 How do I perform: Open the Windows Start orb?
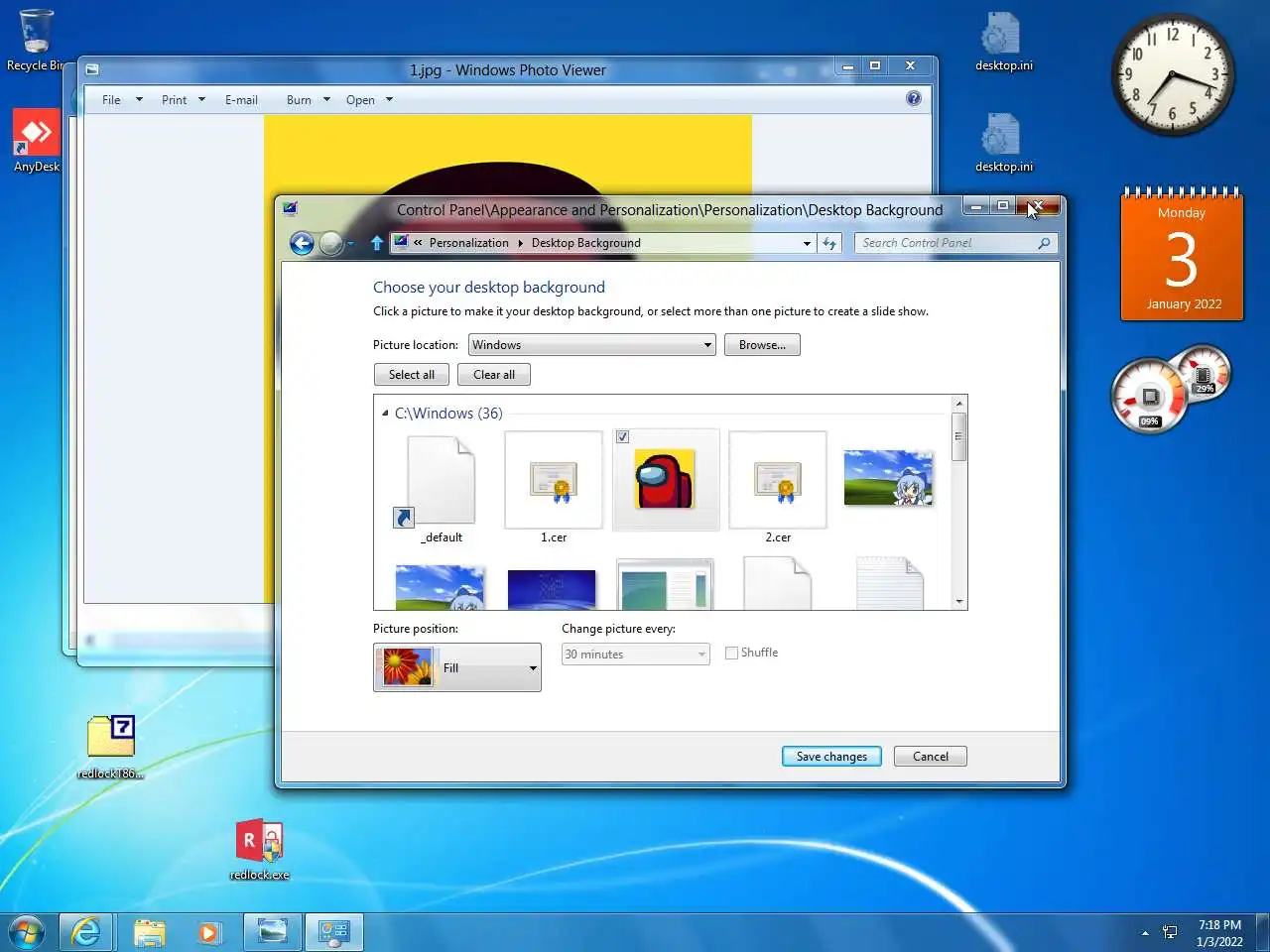[x=27, y=932]
